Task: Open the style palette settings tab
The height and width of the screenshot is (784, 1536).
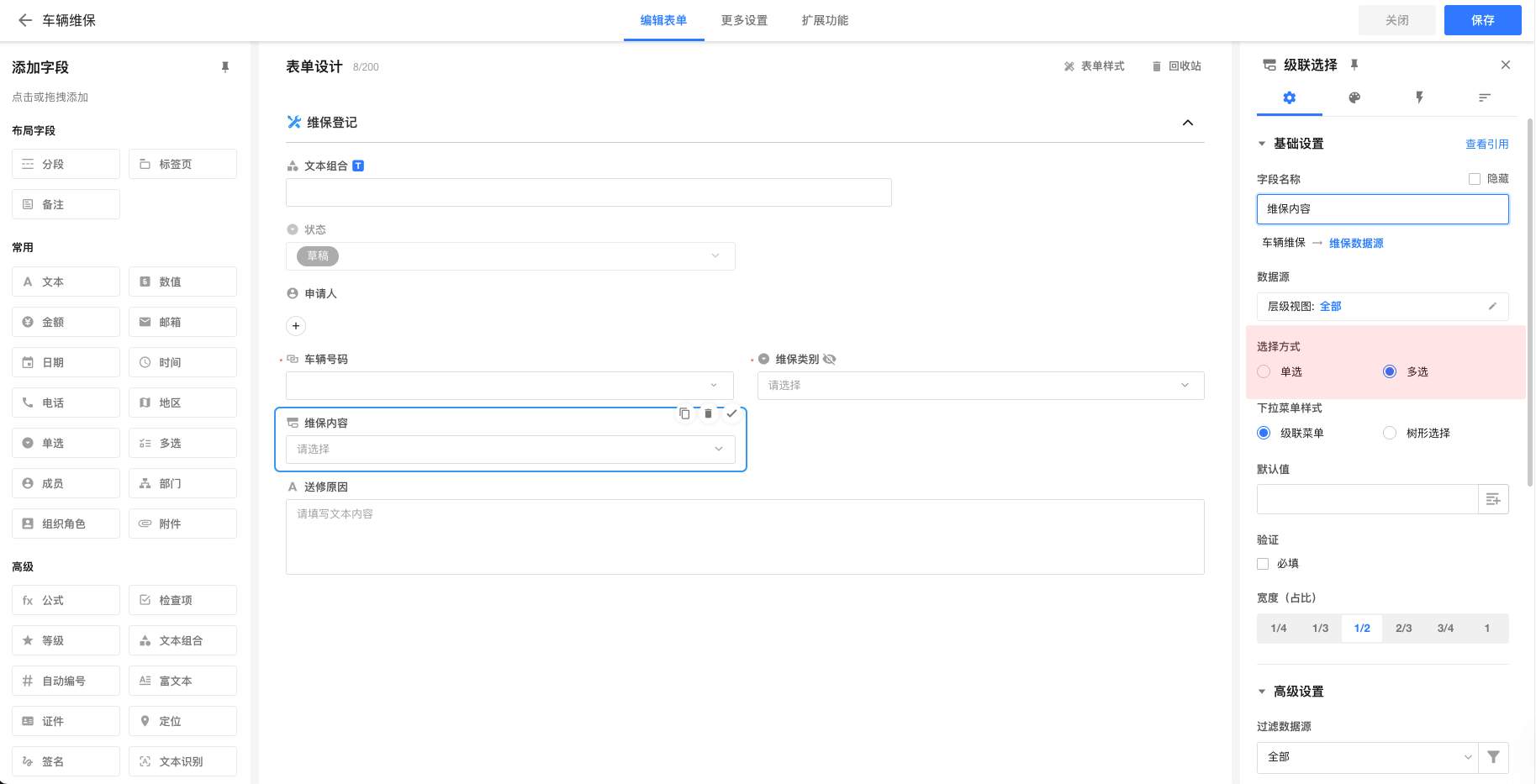Action: (1354, 97)
